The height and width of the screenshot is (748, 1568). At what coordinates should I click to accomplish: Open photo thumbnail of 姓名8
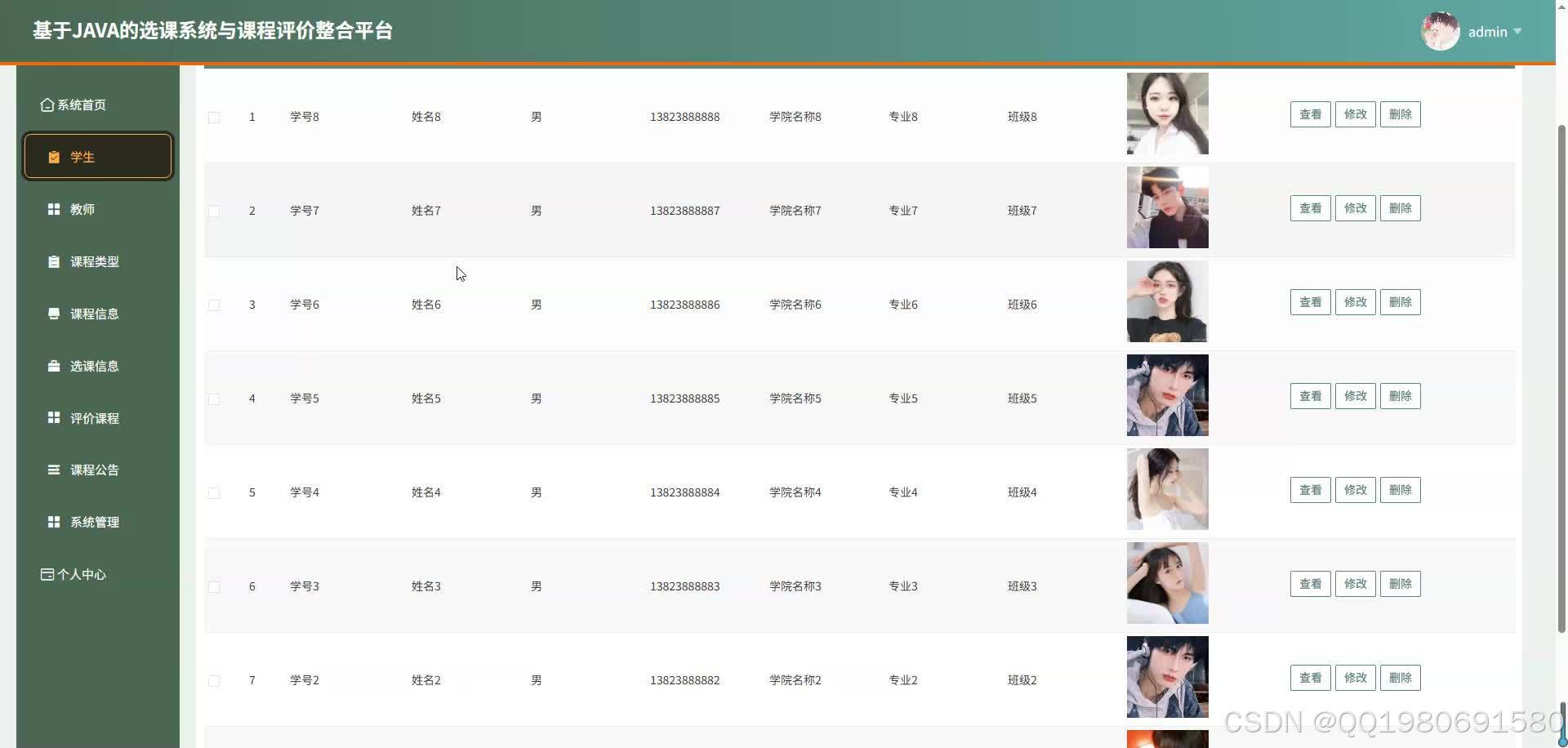[1168, 114]
